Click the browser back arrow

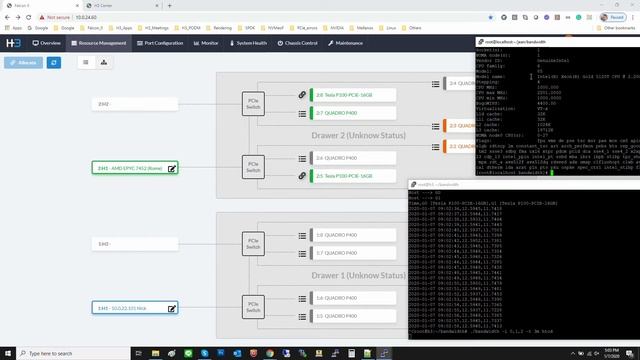coord(7,18)
